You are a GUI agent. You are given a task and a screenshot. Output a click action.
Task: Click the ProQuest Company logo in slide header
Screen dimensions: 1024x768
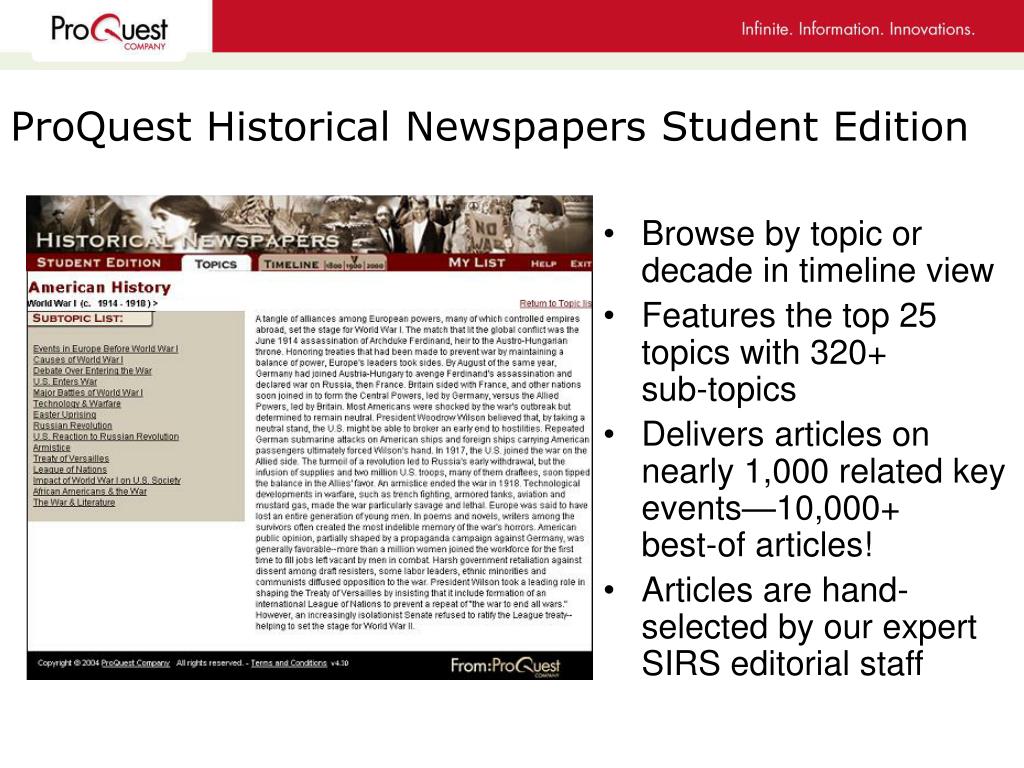point(109,31)
